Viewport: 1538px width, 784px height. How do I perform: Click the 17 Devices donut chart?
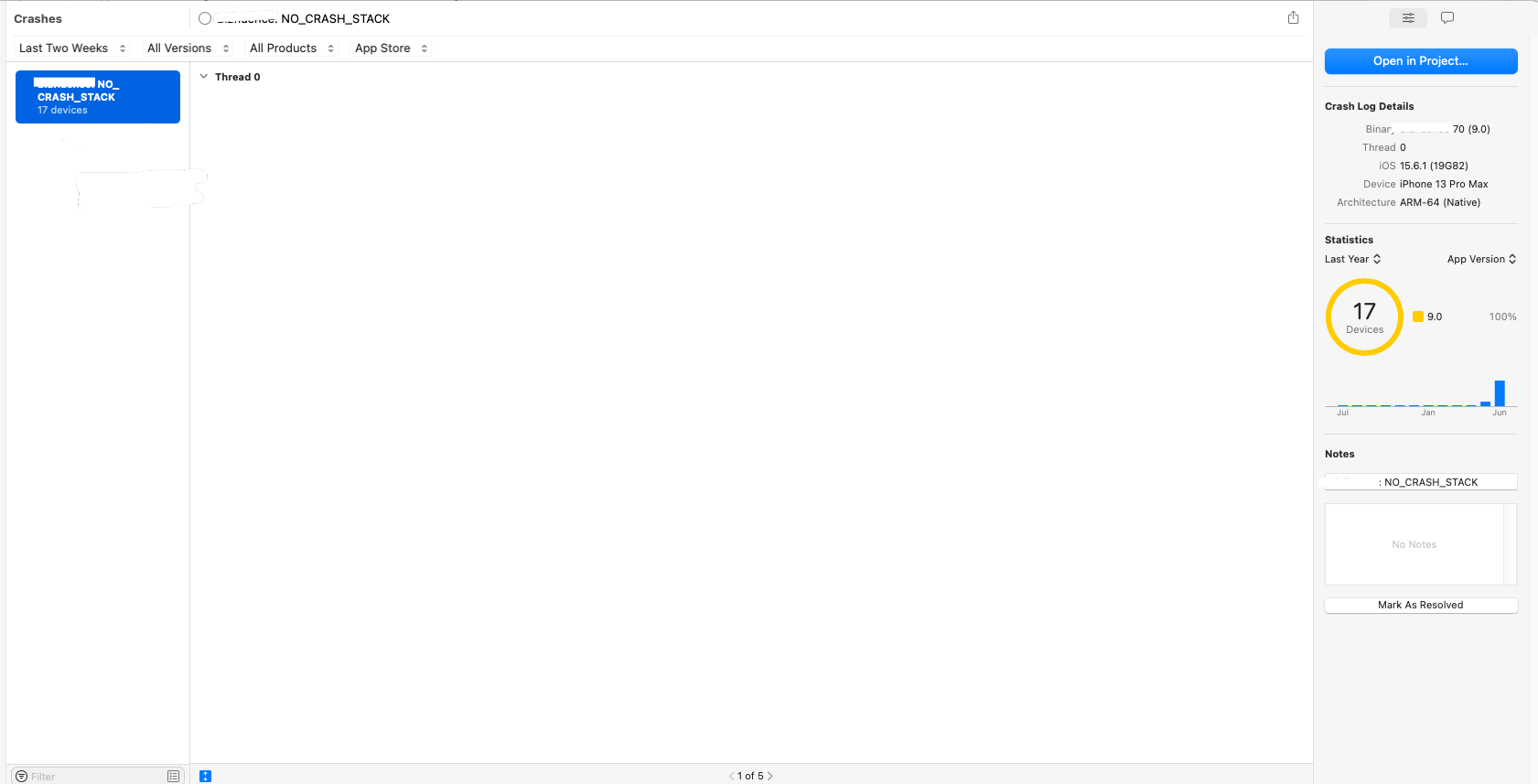pos(1364,317)
